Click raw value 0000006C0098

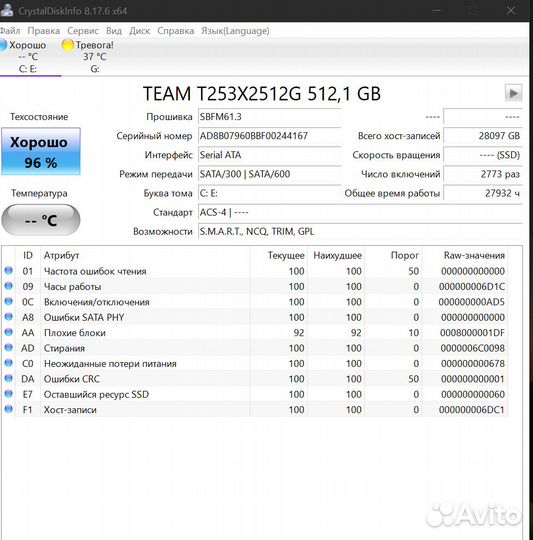472,348
